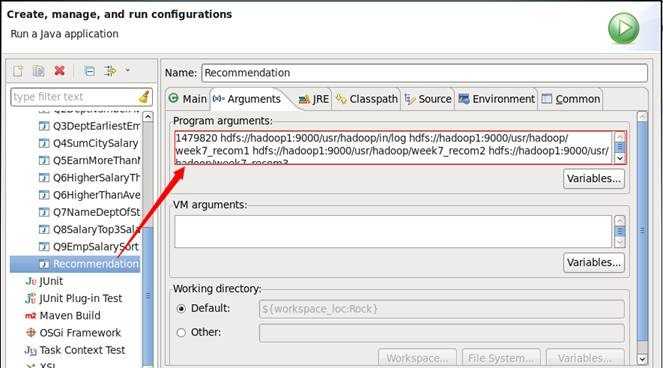Select Other working directory radio button

point(181,332)
